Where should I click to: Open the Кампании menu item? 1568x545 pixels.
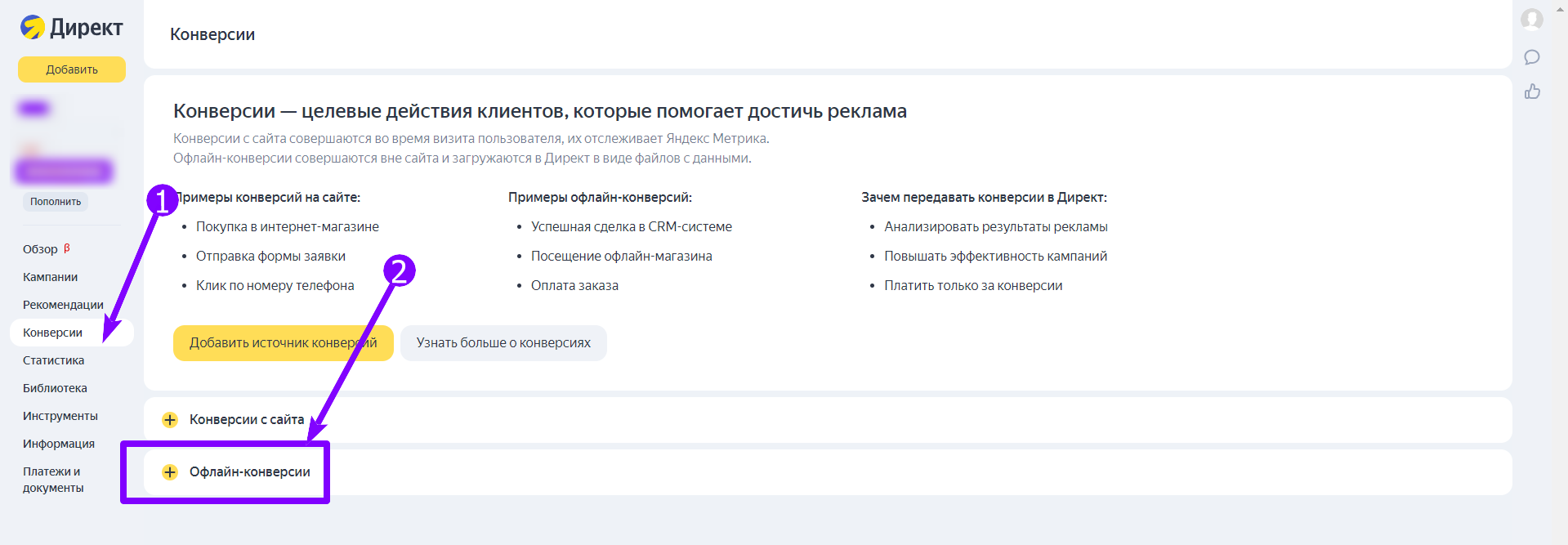51,277
